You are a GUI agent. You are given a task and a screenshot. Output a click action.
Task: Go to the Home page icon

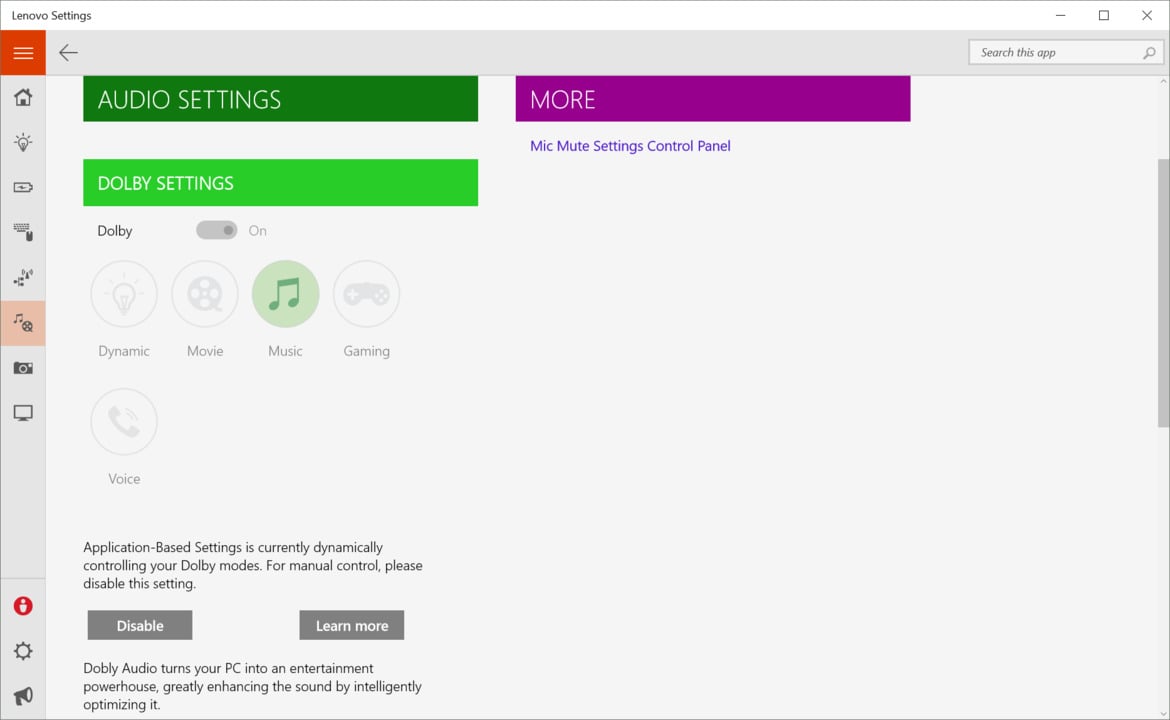(x=23, y=97)
